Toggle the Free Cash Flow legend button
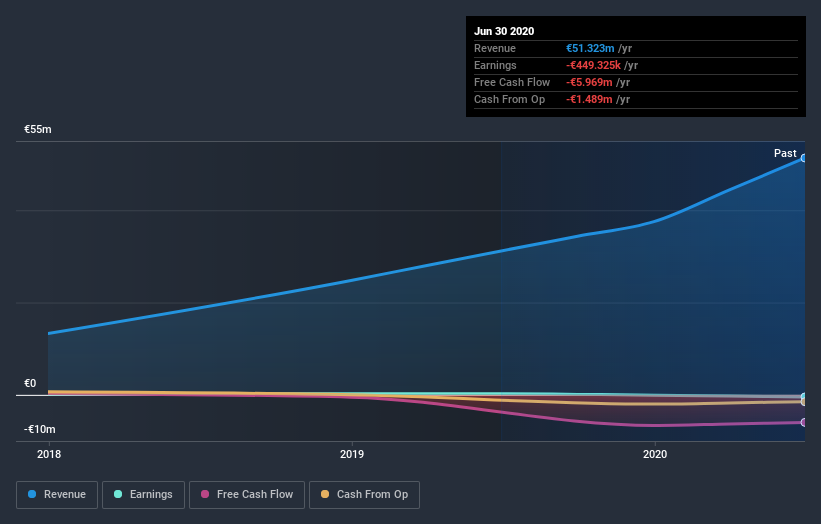 [x=247, y=495]
